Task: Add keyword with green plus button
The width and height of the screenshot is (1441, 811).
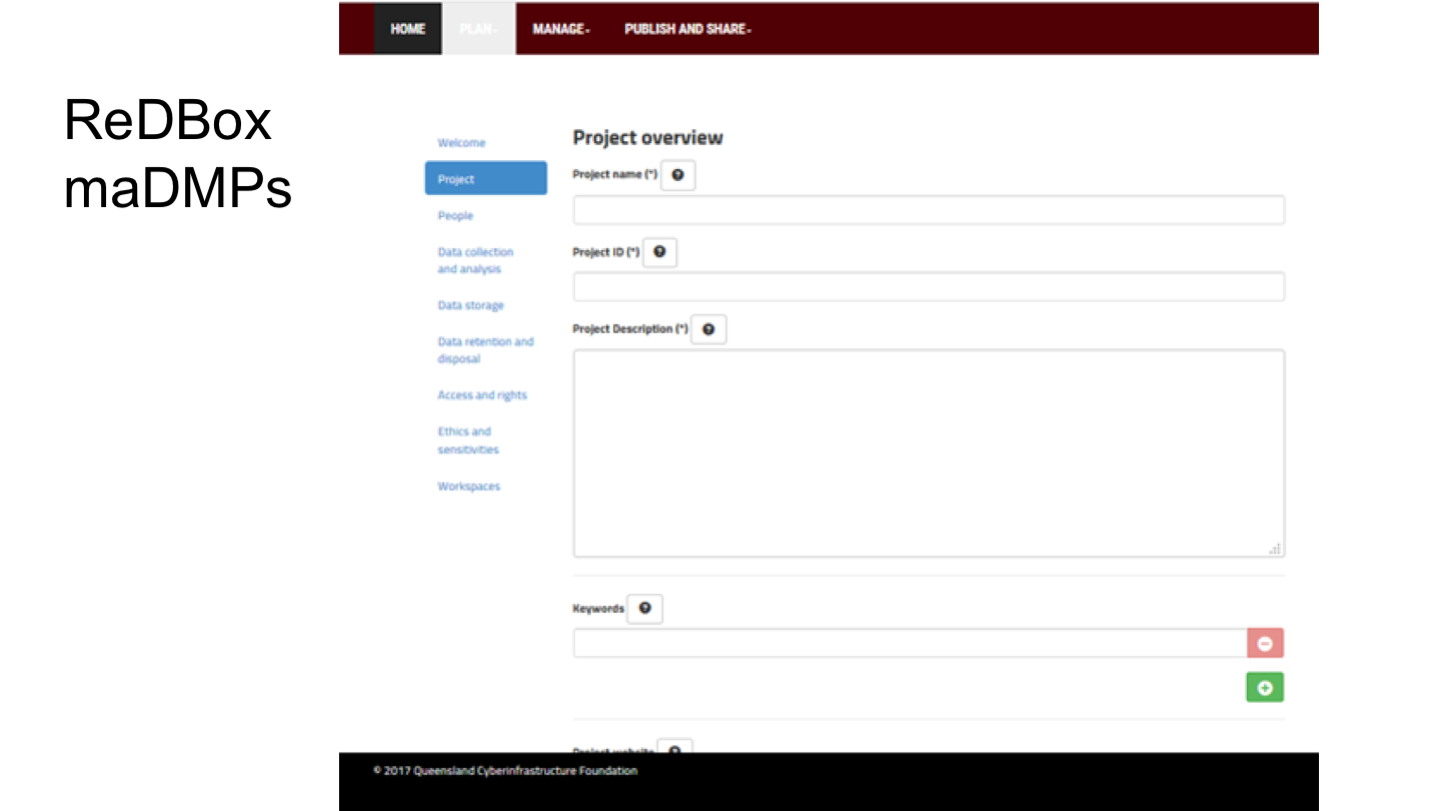Action: click(x=1265, y=688)
